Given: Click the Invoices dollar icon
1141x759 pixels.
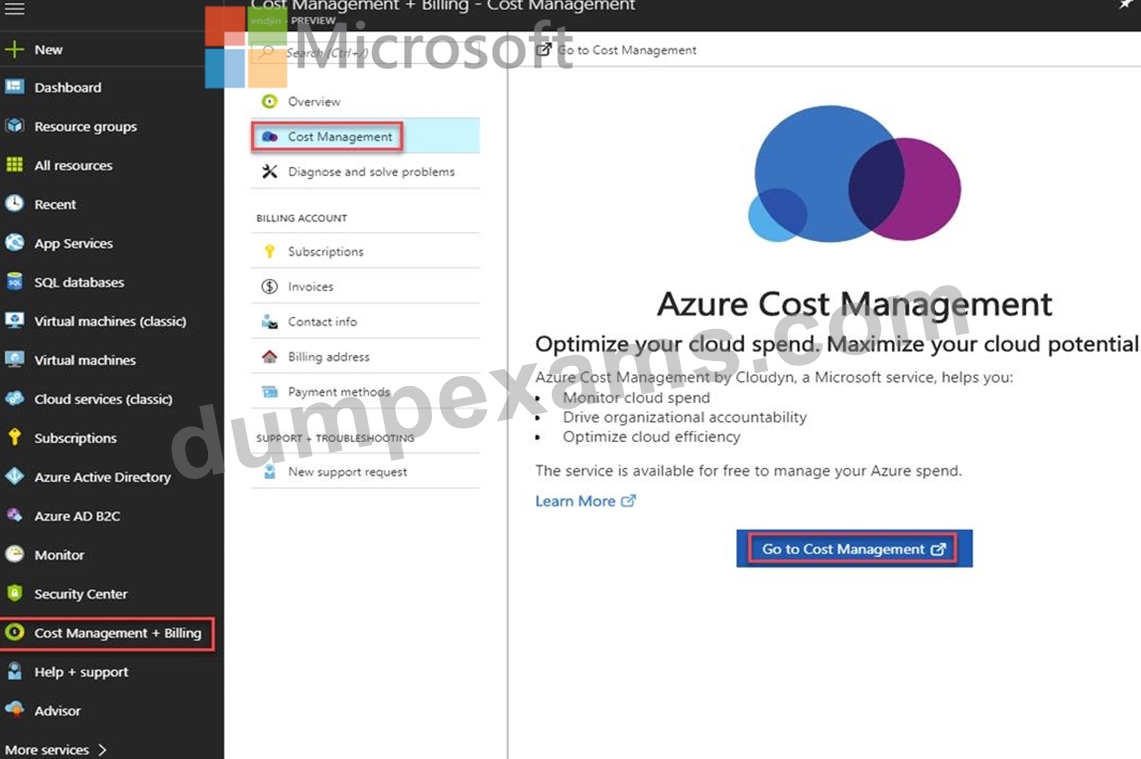Looking at the screenshot, I should pyautogui.click(x=269, y=287).
